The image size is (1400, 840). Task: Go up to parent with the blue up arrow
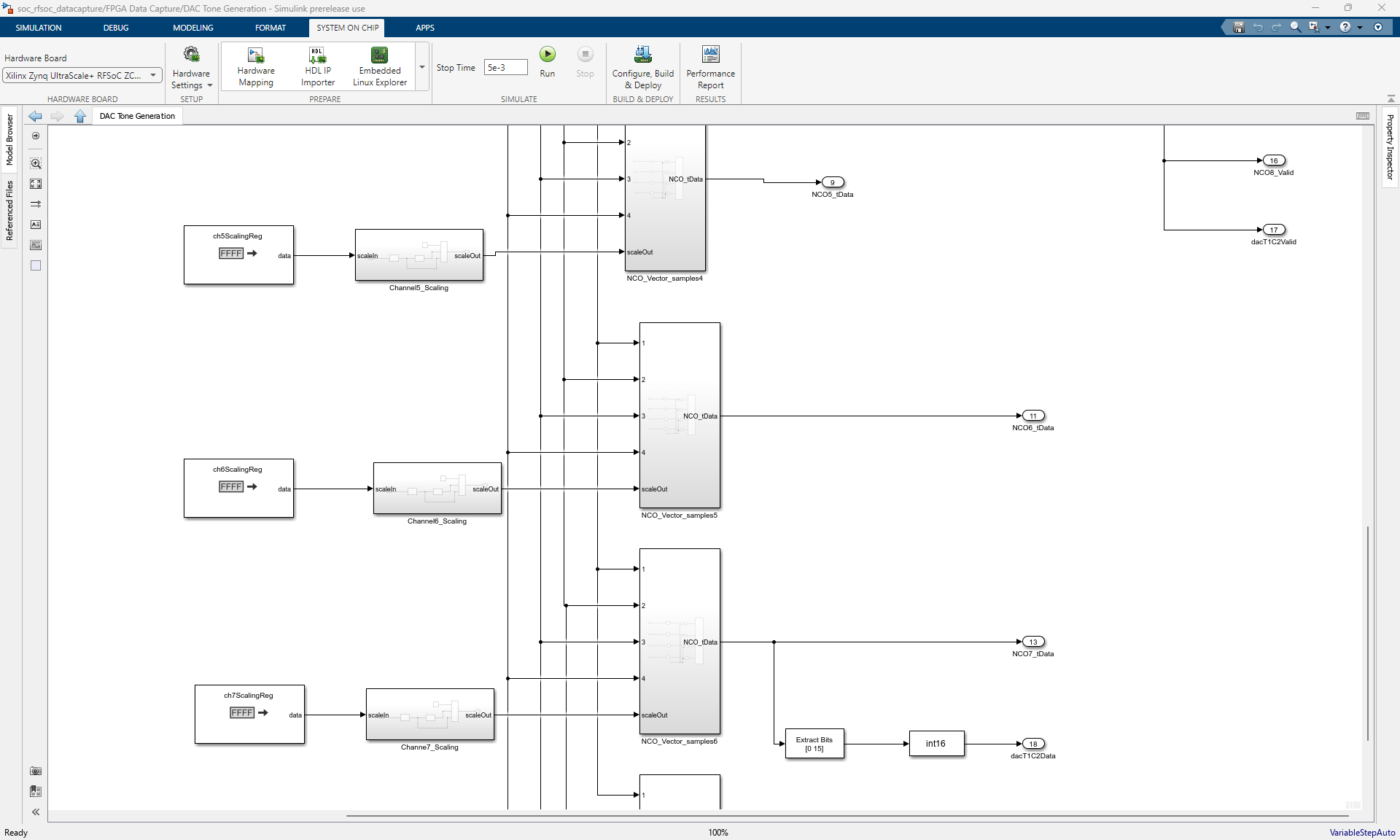click(x=80, y=116)
